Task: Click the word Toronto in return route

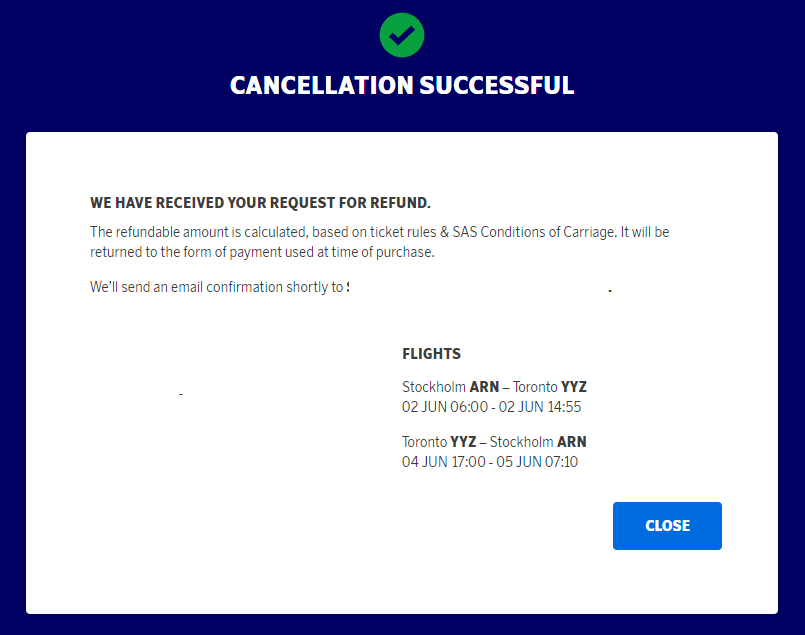Action: click(424, 442)
